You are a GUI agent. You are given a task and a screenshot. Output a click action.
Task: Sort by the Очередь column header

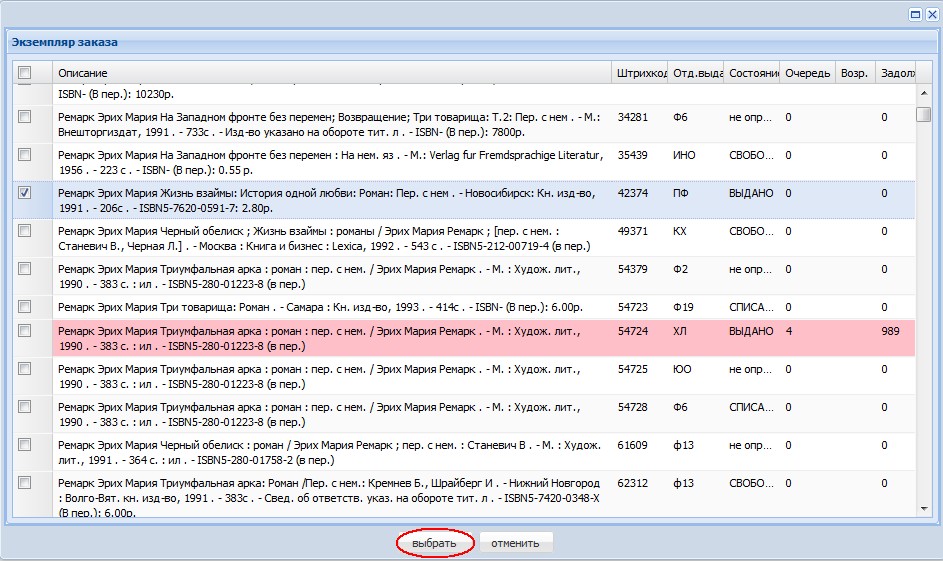808,73
